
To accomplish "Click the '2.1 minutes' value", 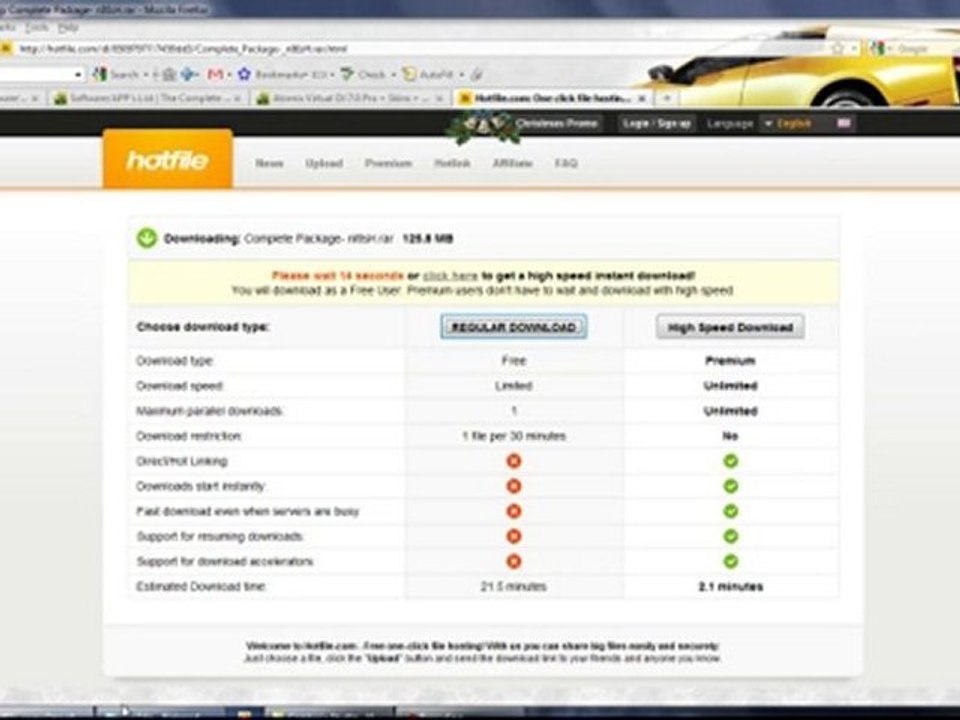I will (730, 587).
